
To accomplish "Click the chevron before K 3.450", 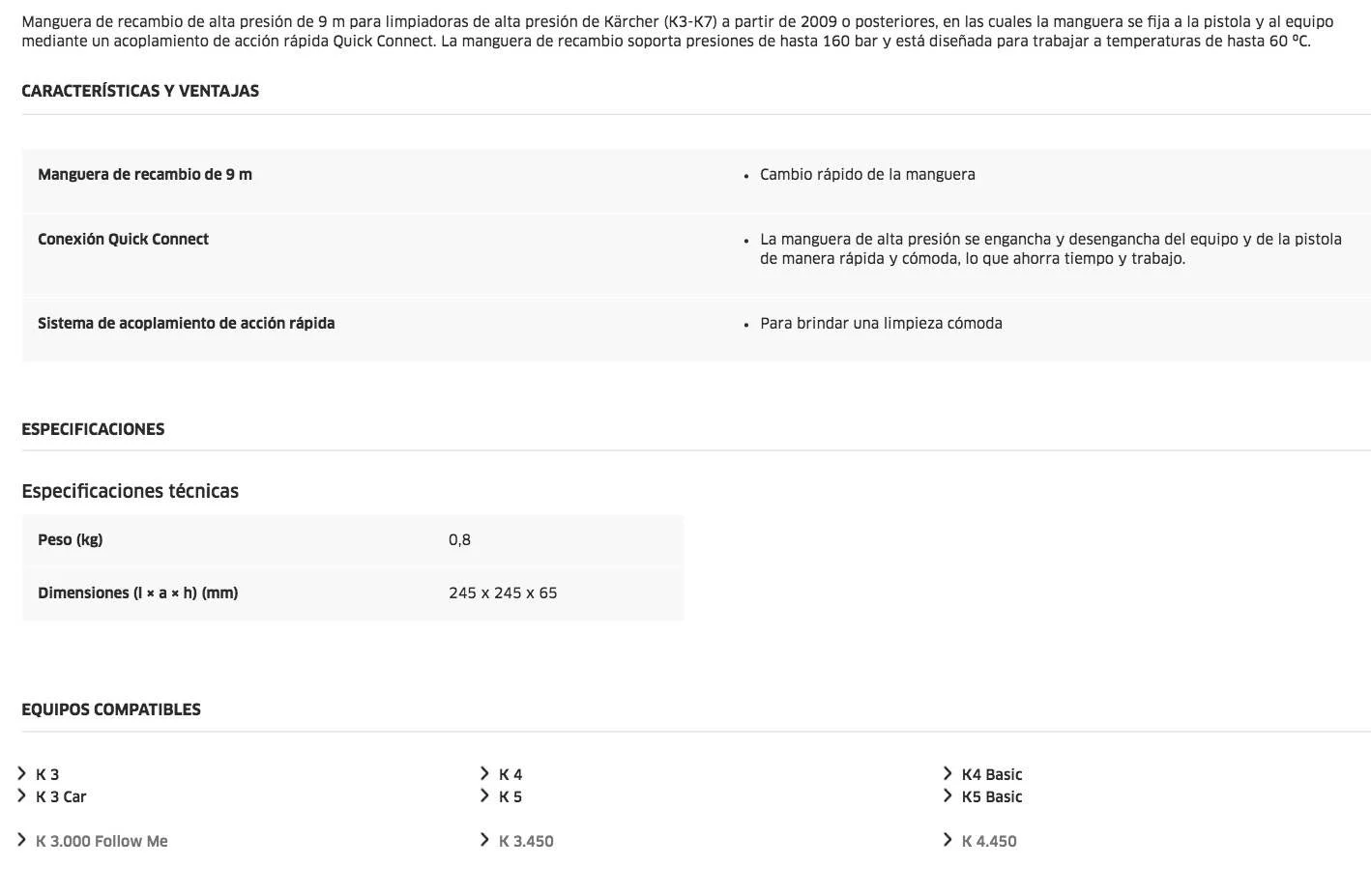I will coord(485,840).
